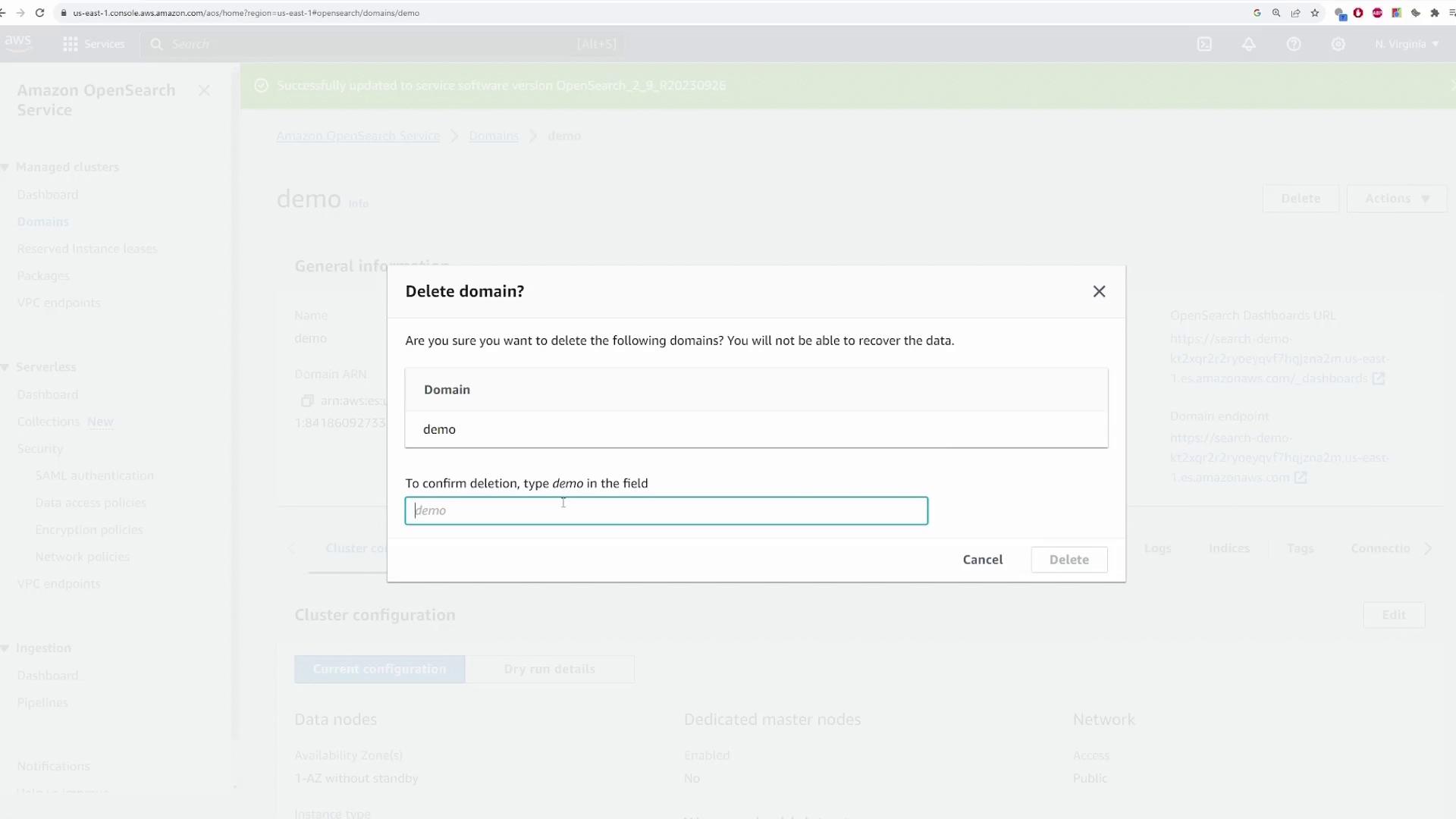
Task: Close the Delete domain dialog
Action: (x=1099, y=291)
